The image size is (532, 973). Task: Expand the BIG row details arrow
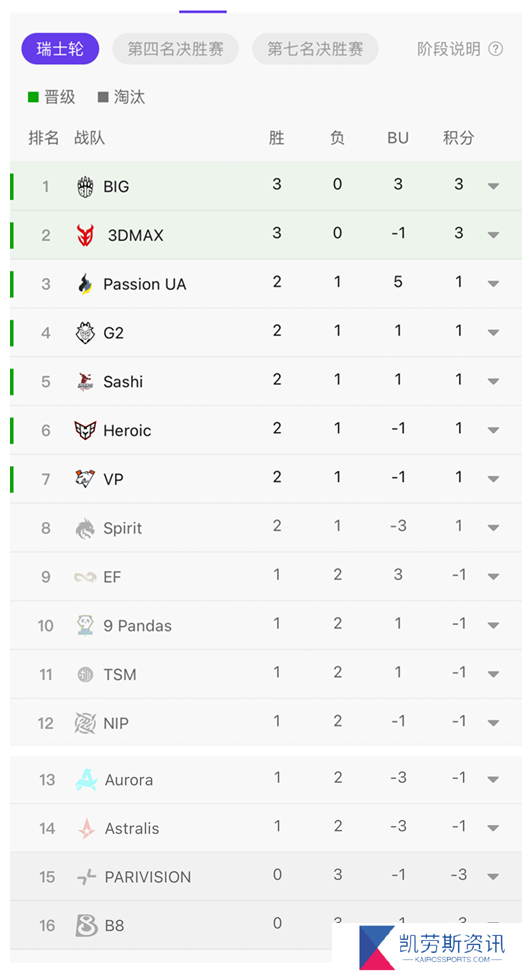pos(494,186)
